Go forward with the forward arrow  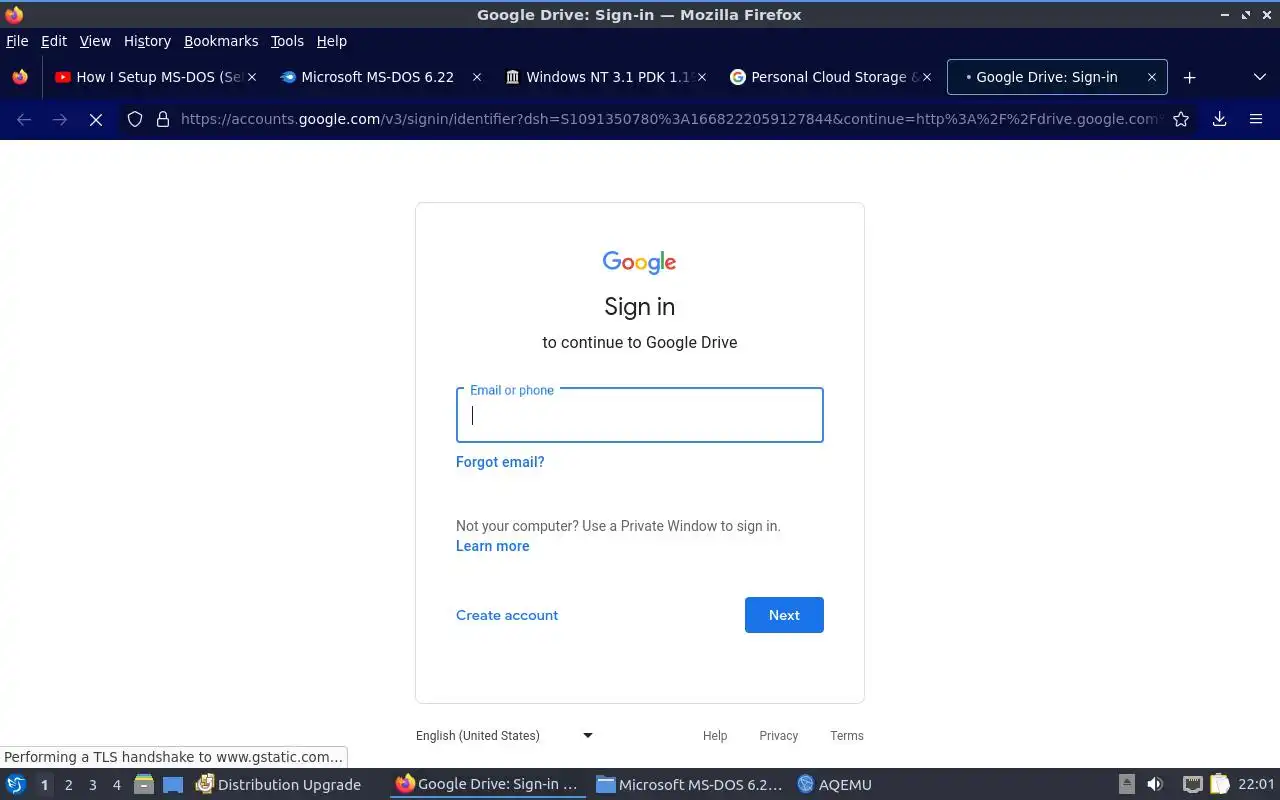coord(60,119)
